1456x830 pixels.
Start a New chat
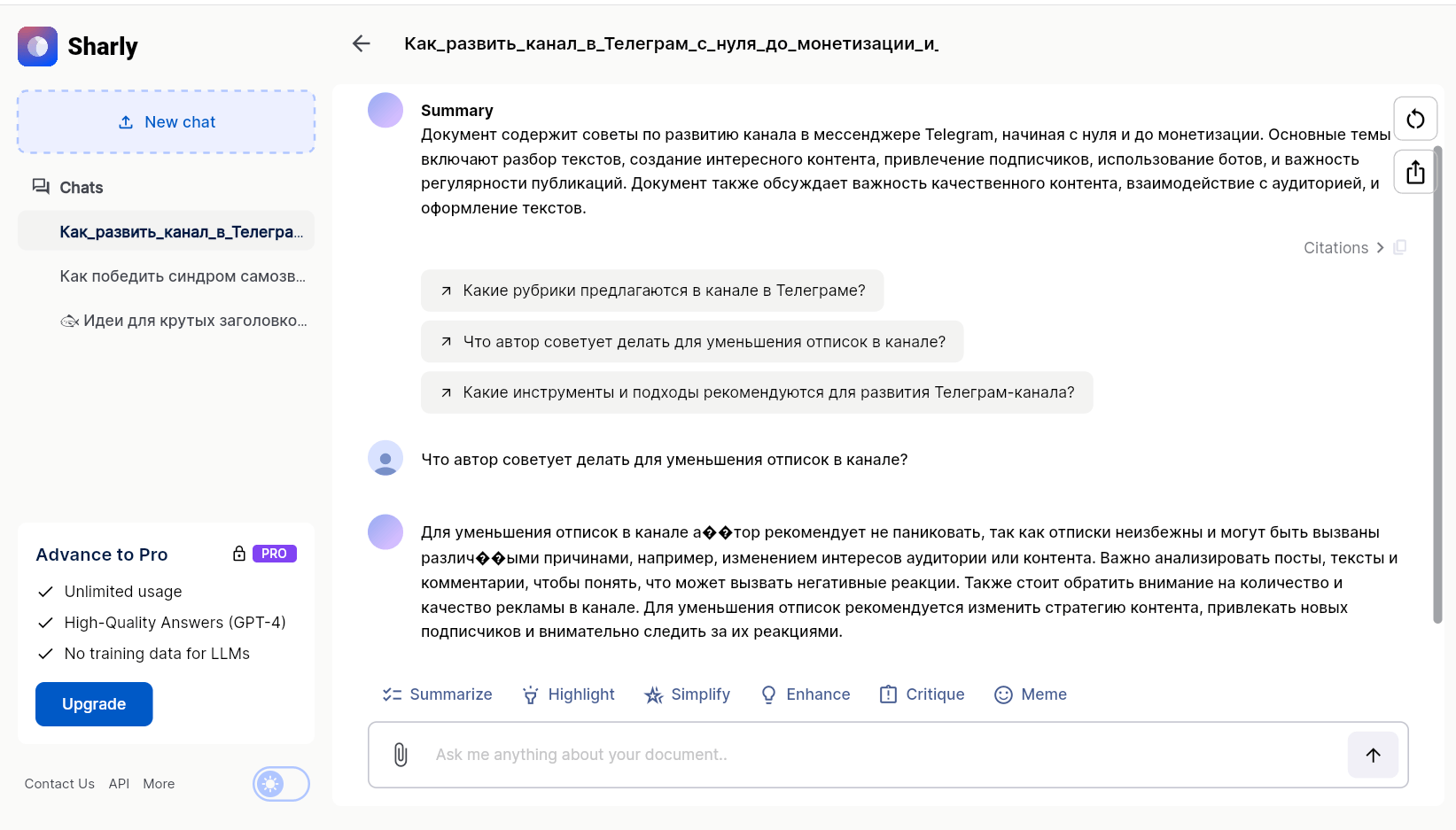coord(167,122)
